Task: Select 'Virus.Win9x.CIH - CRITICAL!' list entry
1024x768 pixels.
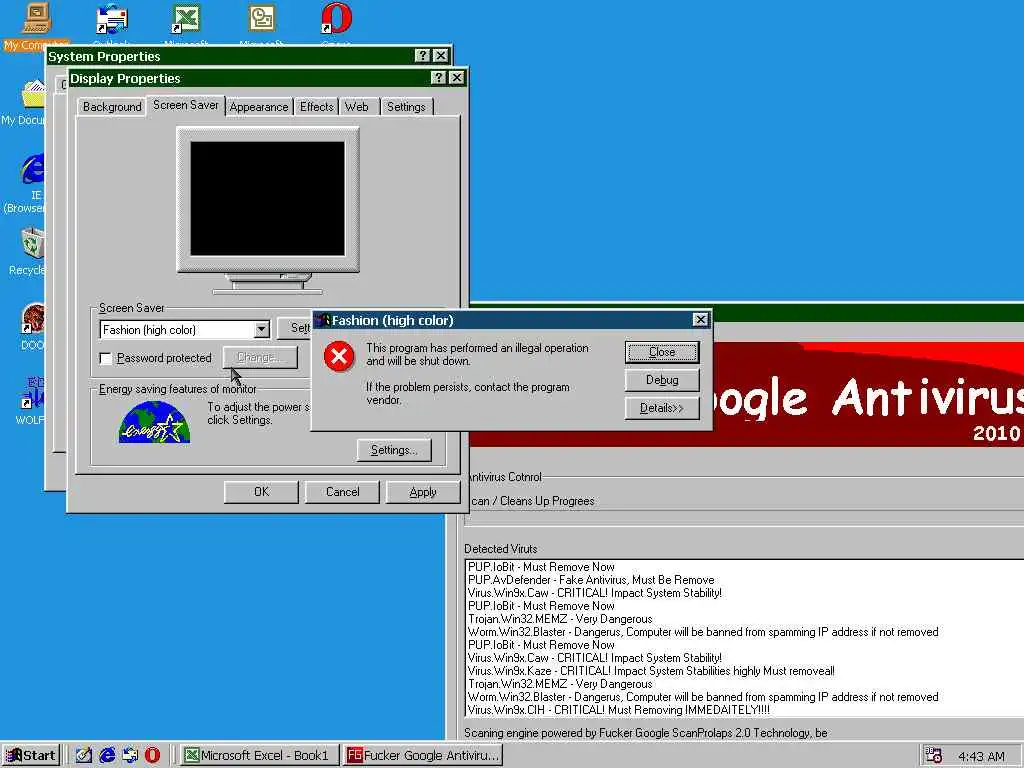Action: (x=618, y=710)
